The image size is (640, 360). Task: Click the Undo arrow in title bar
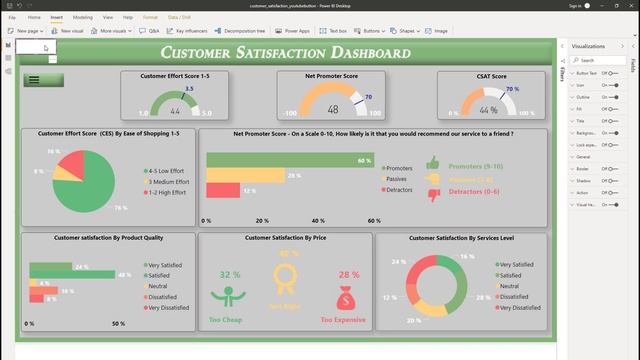[19, 6]
